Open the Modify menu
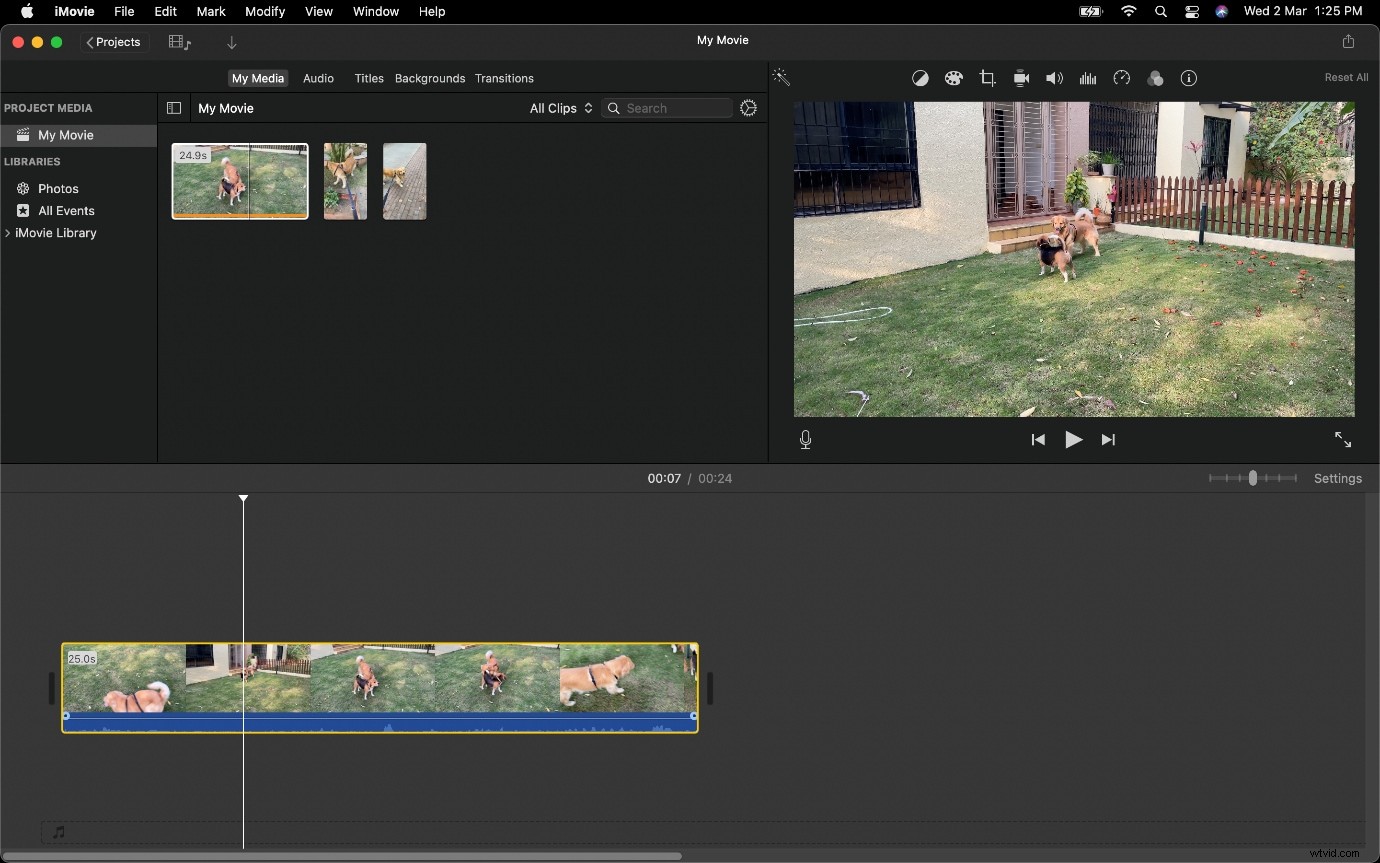Viewport: 1380px width, 863px height. click(265, 11)
